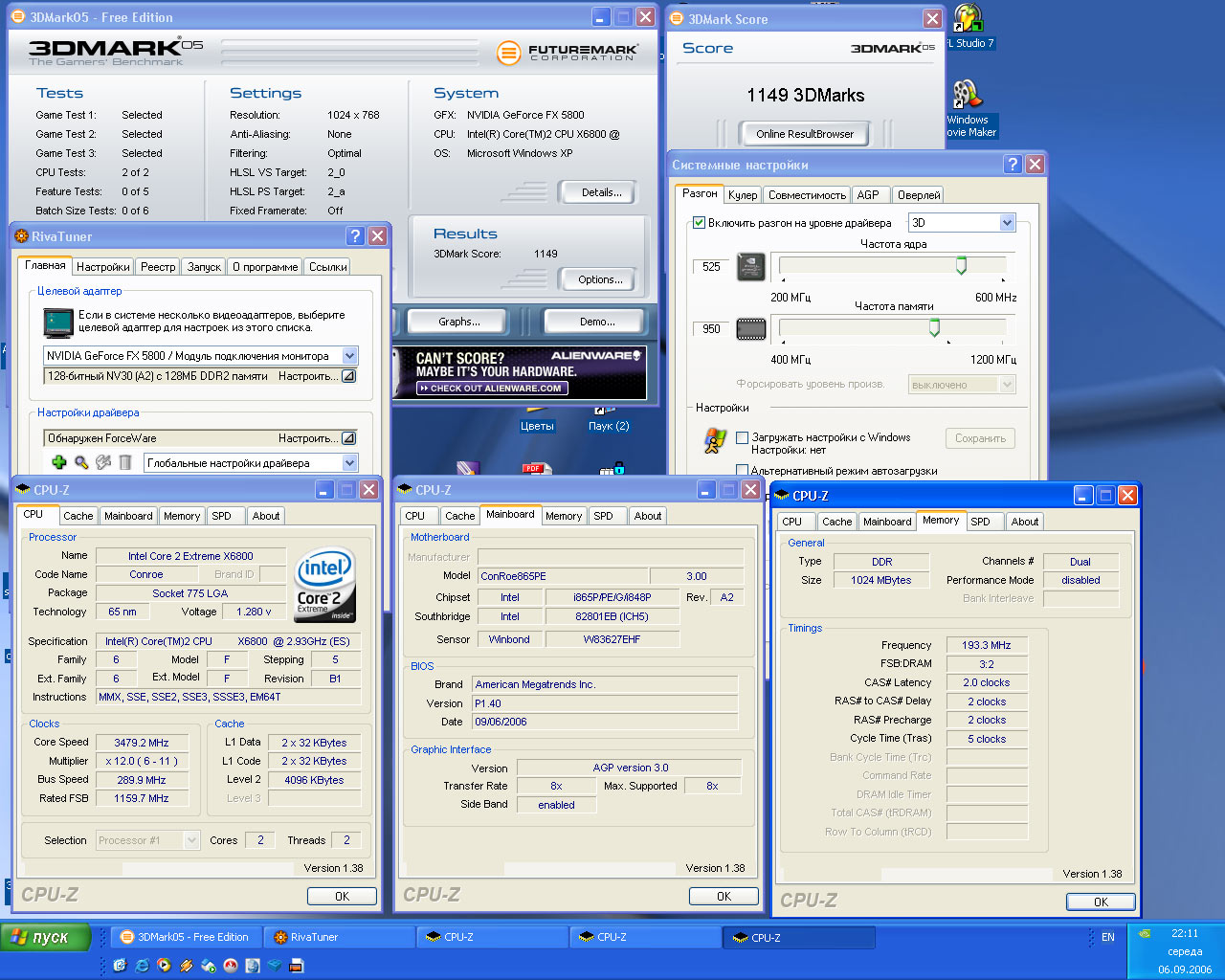This screenshot has width=1225, height=980.
Task: Click the trash can icon in RivaTuner
Action: [x=124, y=462]
